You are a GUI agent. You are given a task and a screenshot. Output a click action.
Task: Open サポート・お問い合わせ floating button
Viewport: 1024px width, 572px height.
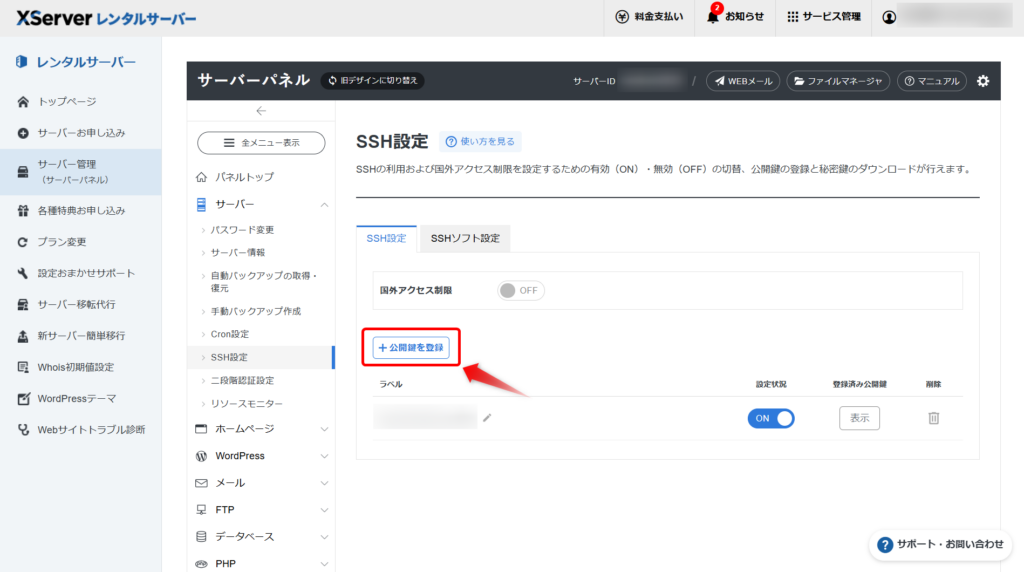tap(939, 544)
